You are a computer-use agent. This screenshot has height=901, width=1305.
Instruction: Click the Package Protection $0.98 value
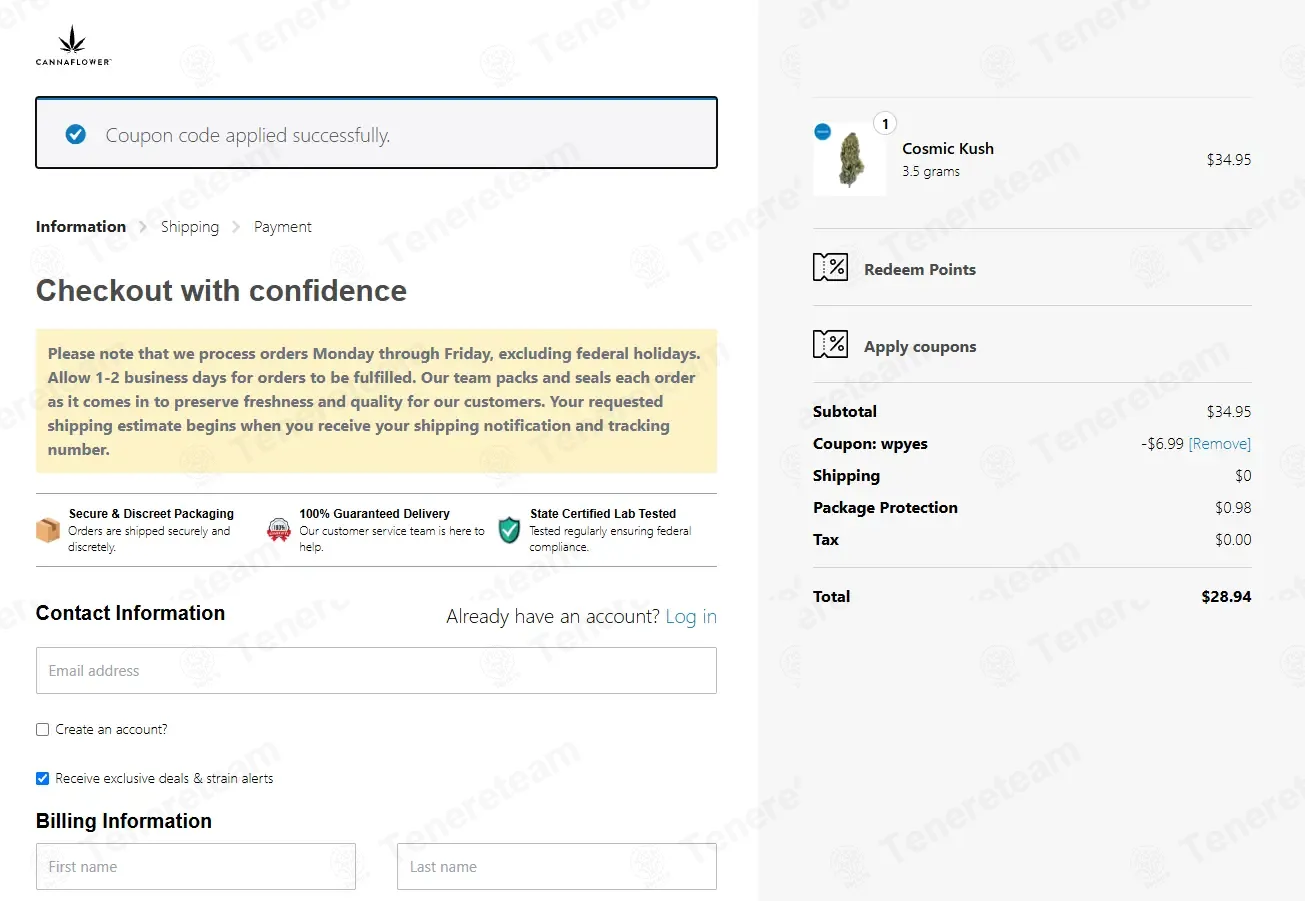click(1233, 507)
